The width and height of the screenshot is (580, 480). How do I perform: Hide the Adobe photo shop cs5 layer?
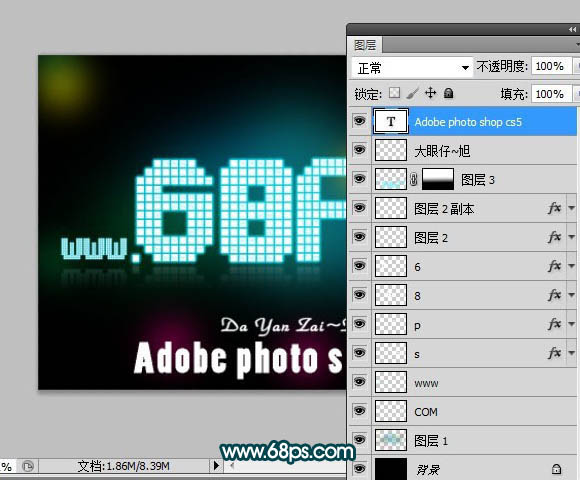pyautogui.click(x=360, y=121)
